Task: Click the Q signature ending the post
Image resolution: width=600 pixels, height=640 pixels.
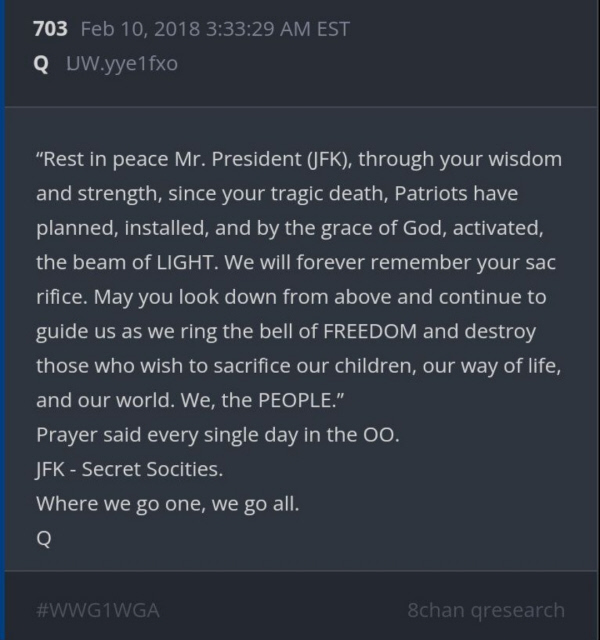Action: (43, 537)
